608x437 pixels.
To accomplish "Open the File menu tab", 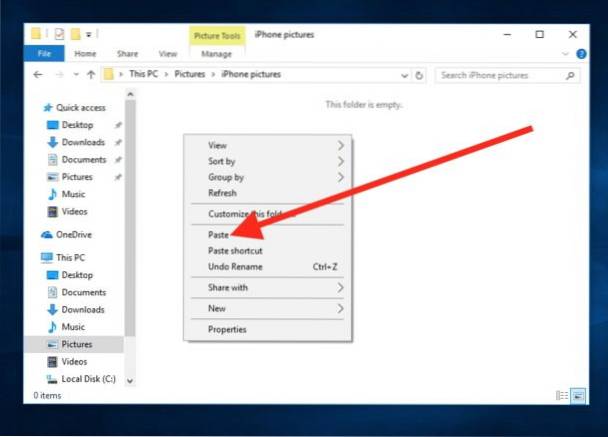I will [43, 54].
